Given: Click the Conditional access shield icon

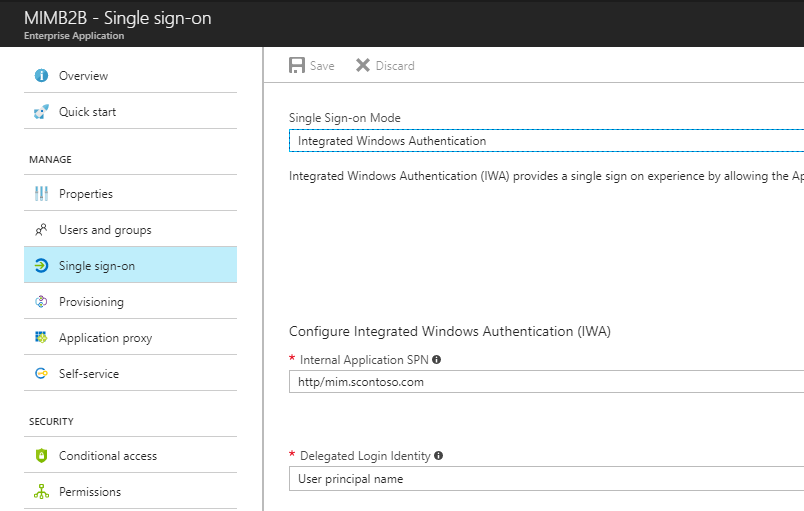Looking at the screenshot, I should click(41, 455).
